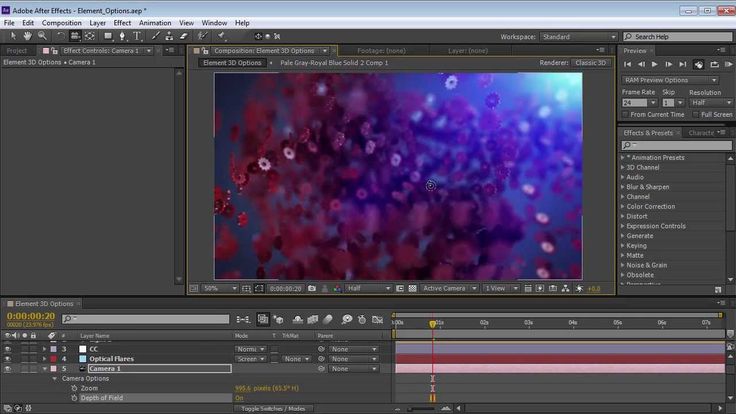Image resolution: width=736 pixels, height=414 pixels.
Task: Click the RAM preview button
Action: [728, 64]
